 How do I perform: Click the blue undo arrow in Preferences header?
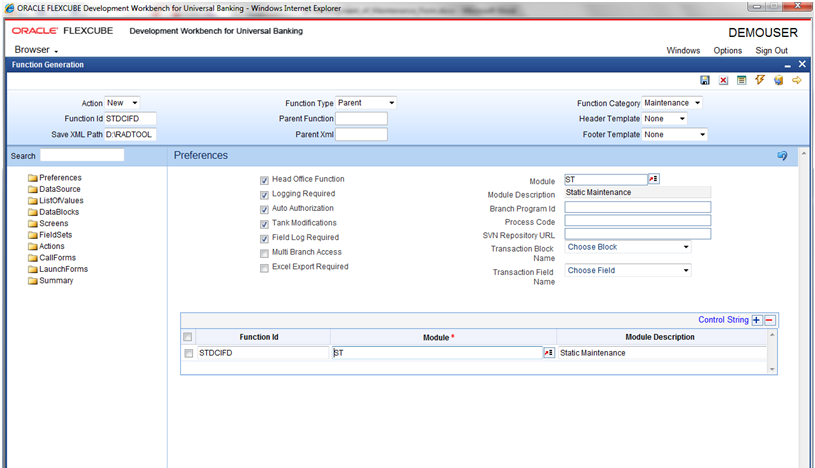pyautogui.click(x=782, y=155)
